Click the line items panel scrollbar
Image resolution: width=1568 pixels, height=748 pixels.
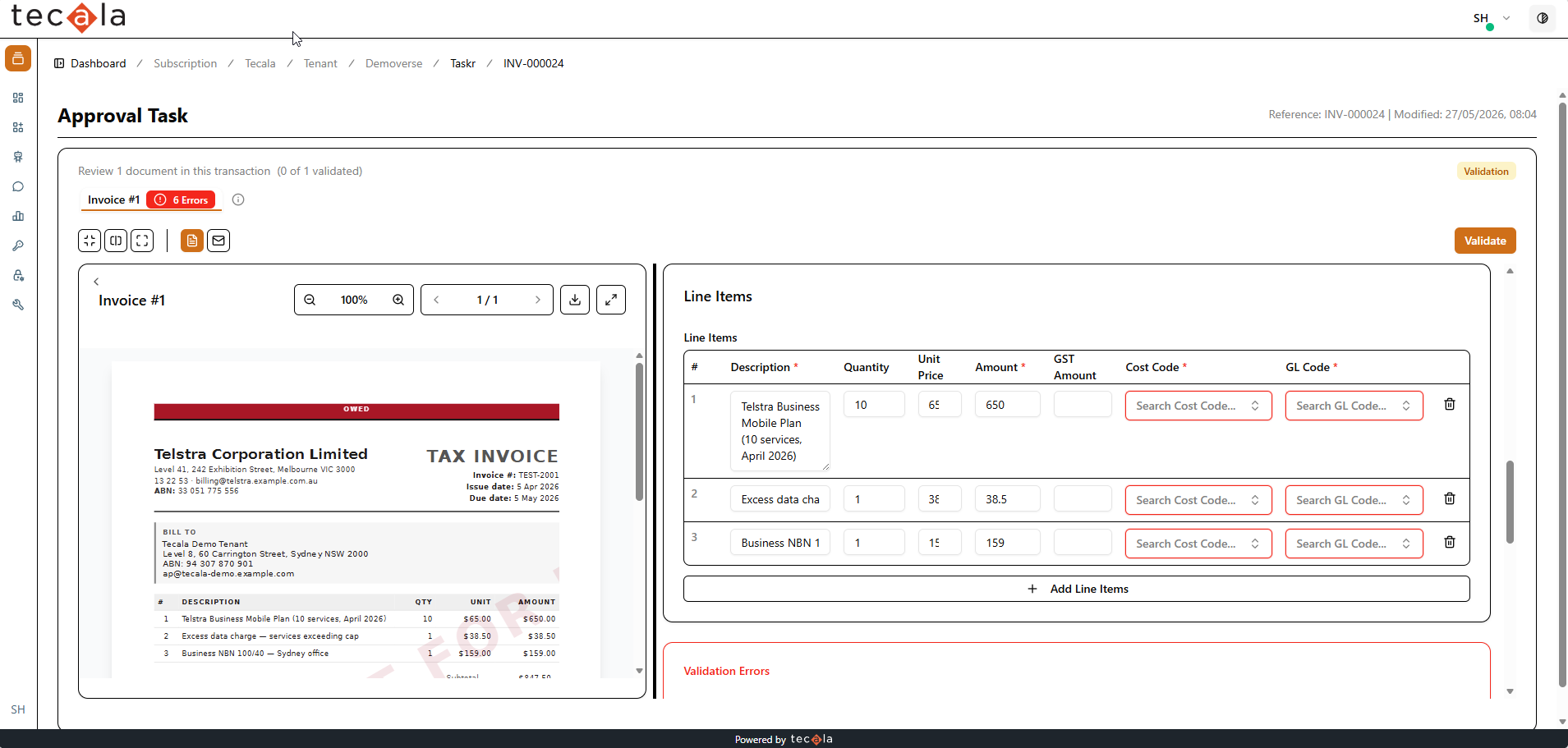pyautogui.click(x=1510, y=502)
